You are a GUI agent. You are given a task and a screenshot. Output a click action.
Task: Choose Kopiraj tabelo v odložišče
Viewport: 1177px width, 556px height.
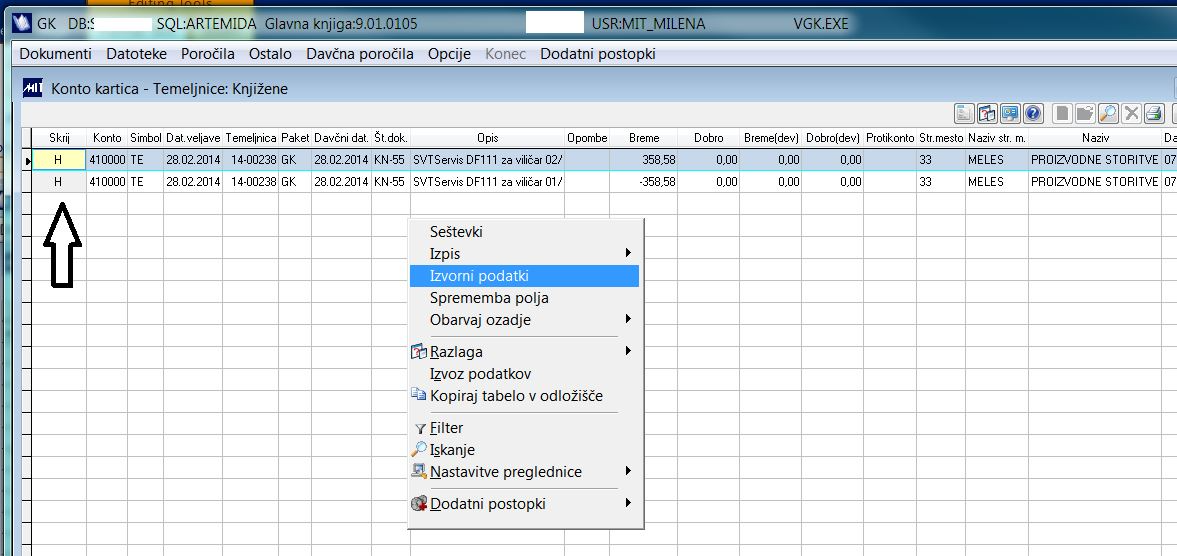point(516,395)
